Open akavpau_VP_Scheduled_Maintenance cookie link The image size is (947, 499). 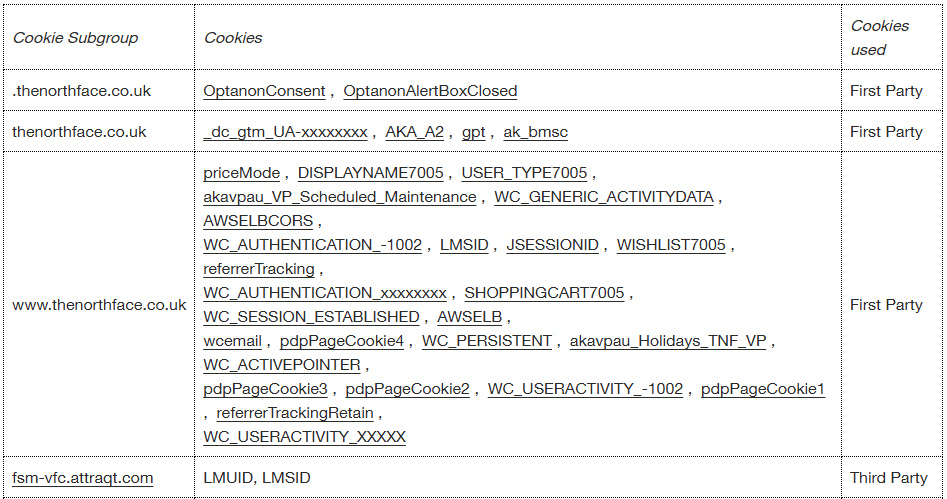point(339,197)
